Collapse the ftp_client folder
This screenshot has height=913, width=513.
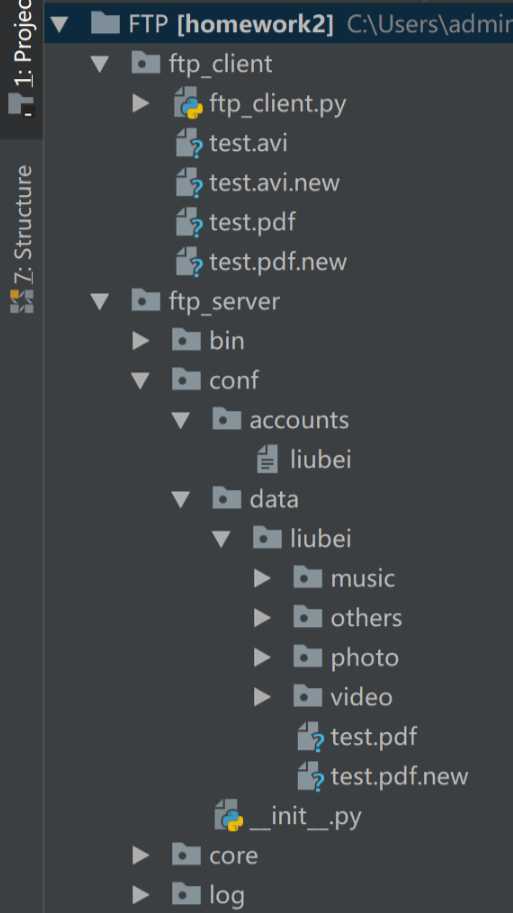pyautogui.click(x=100, y=63)
